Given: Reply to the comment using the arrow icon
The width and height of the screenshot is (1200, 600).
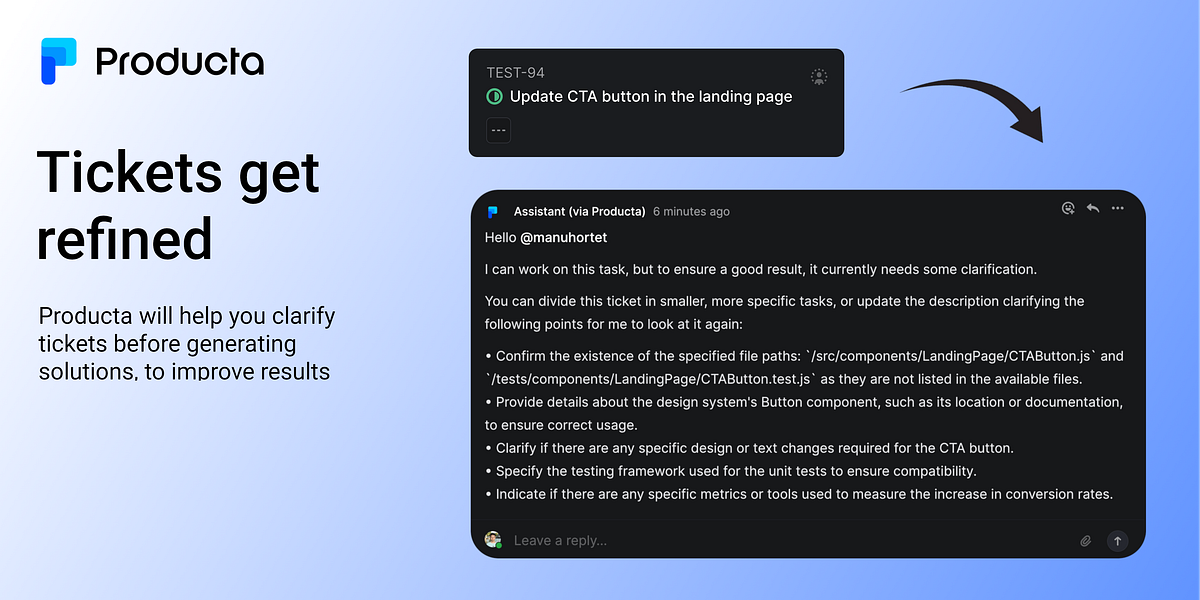Looking at the screenshot, I should [x=1093, y=208].
